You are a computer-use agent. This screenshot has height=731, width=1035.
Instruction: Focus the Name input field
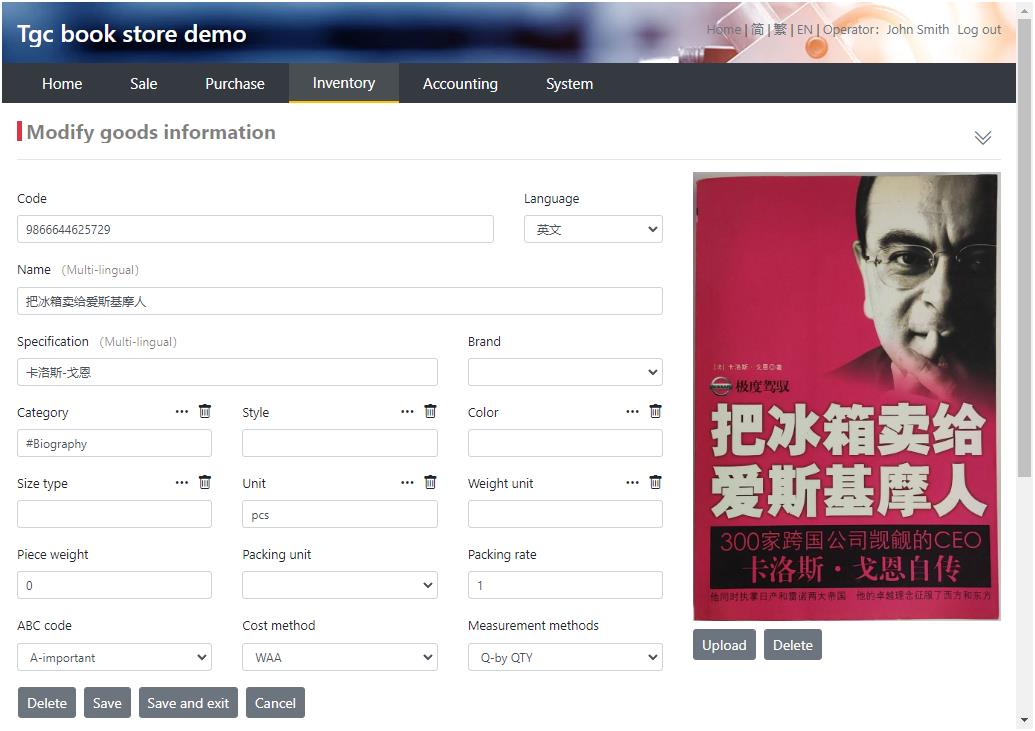pos(340,301)
